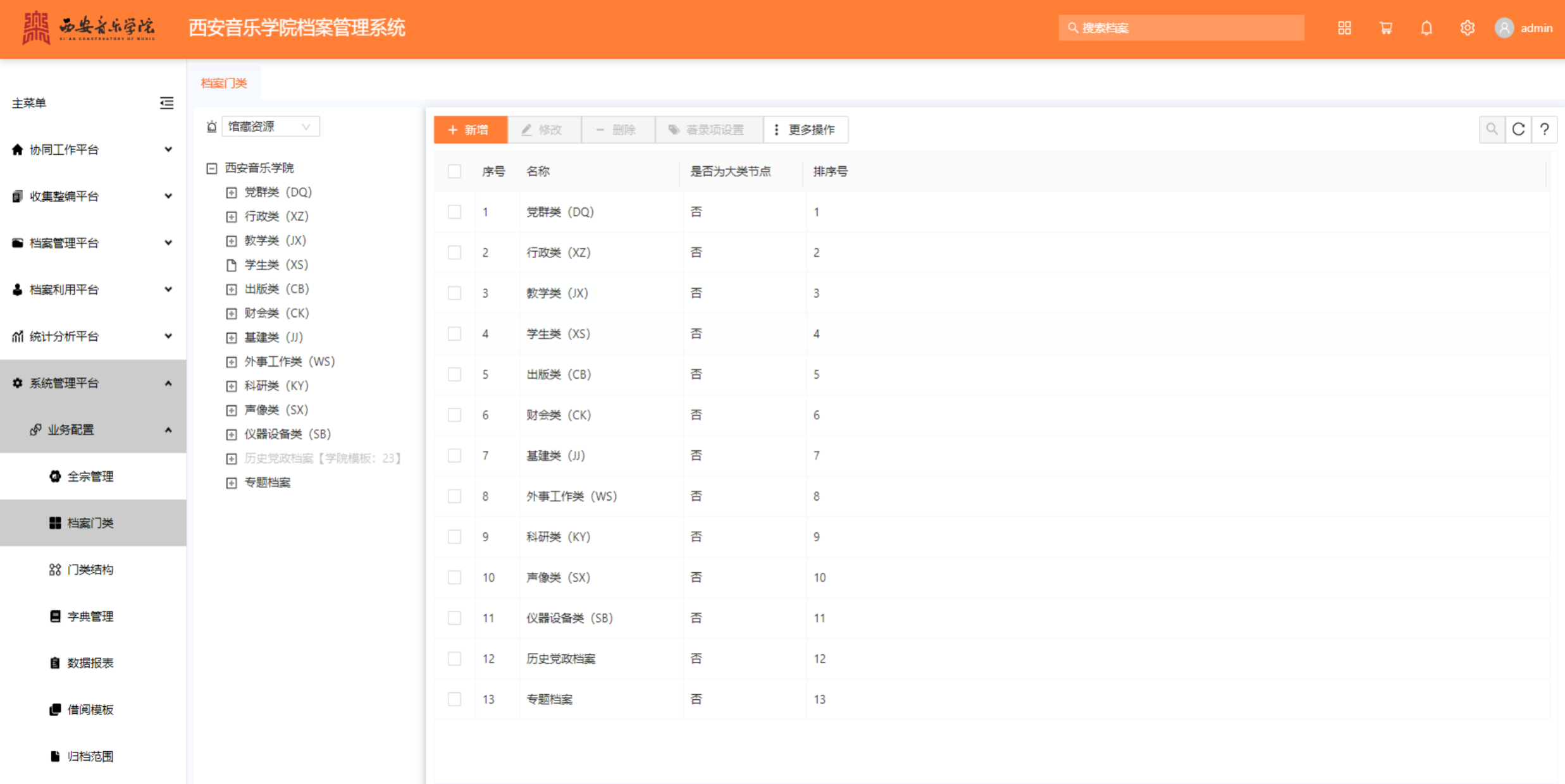Collapse the main menu sidebar icon
The width and height of the screenshot is (1565, 784).
click(166, 103)
